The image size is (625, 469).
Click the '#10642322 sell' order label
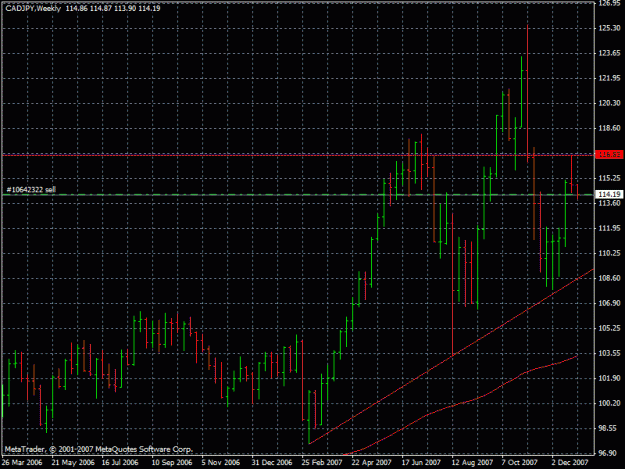(31, 190)
